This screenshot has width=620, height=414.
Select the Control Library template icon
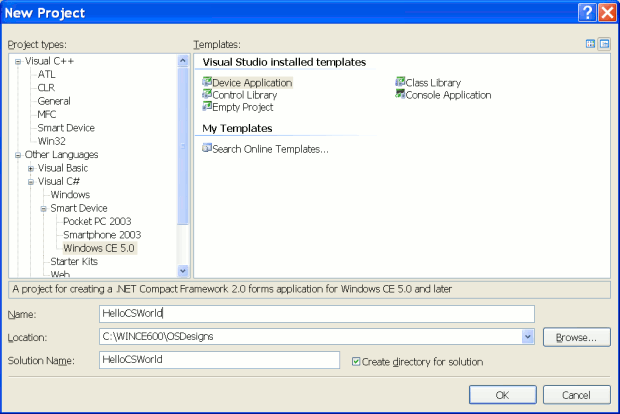207,95
